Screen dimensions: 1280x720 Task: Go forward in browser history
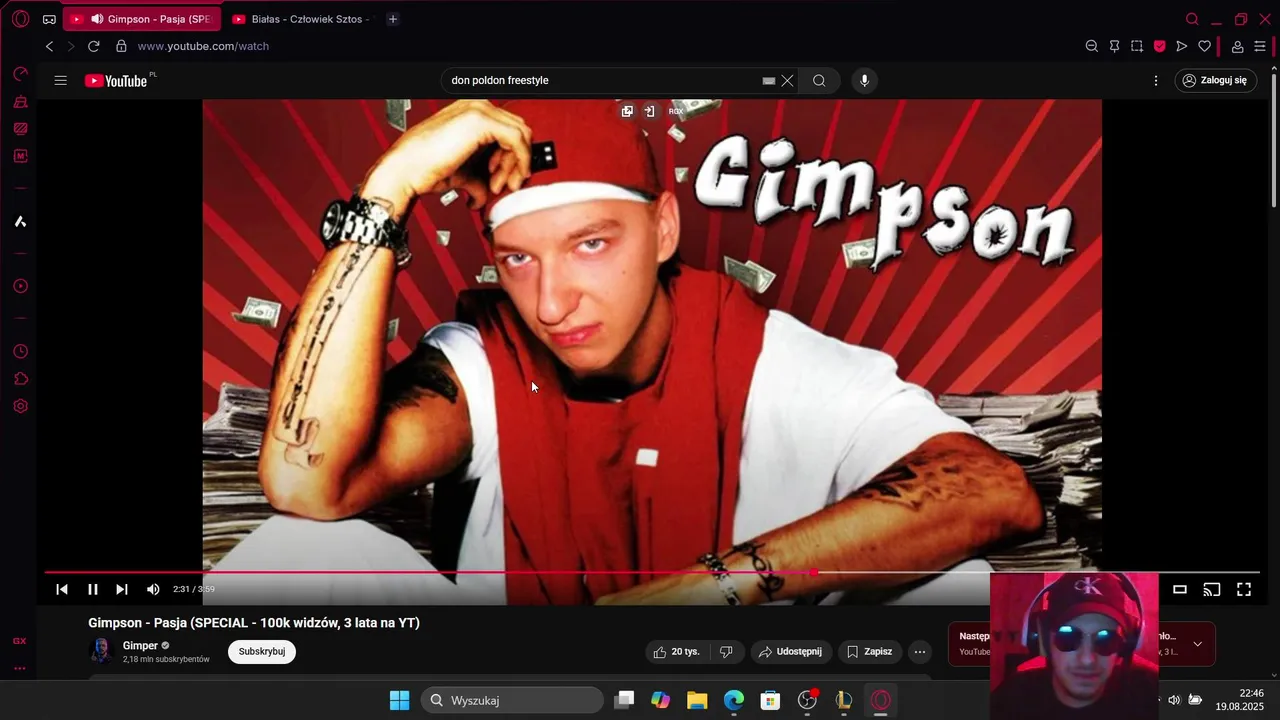[71, 46]
